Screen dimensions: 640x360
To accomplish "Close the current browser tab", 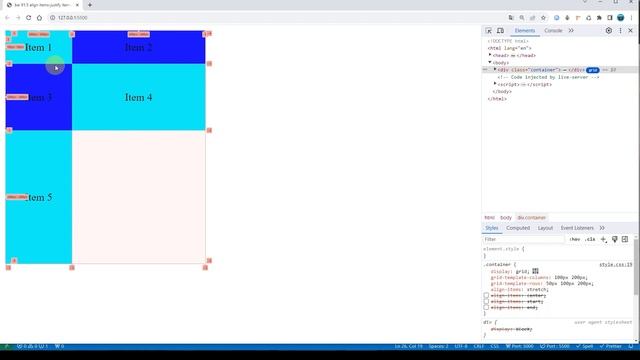I will point(77,5).
